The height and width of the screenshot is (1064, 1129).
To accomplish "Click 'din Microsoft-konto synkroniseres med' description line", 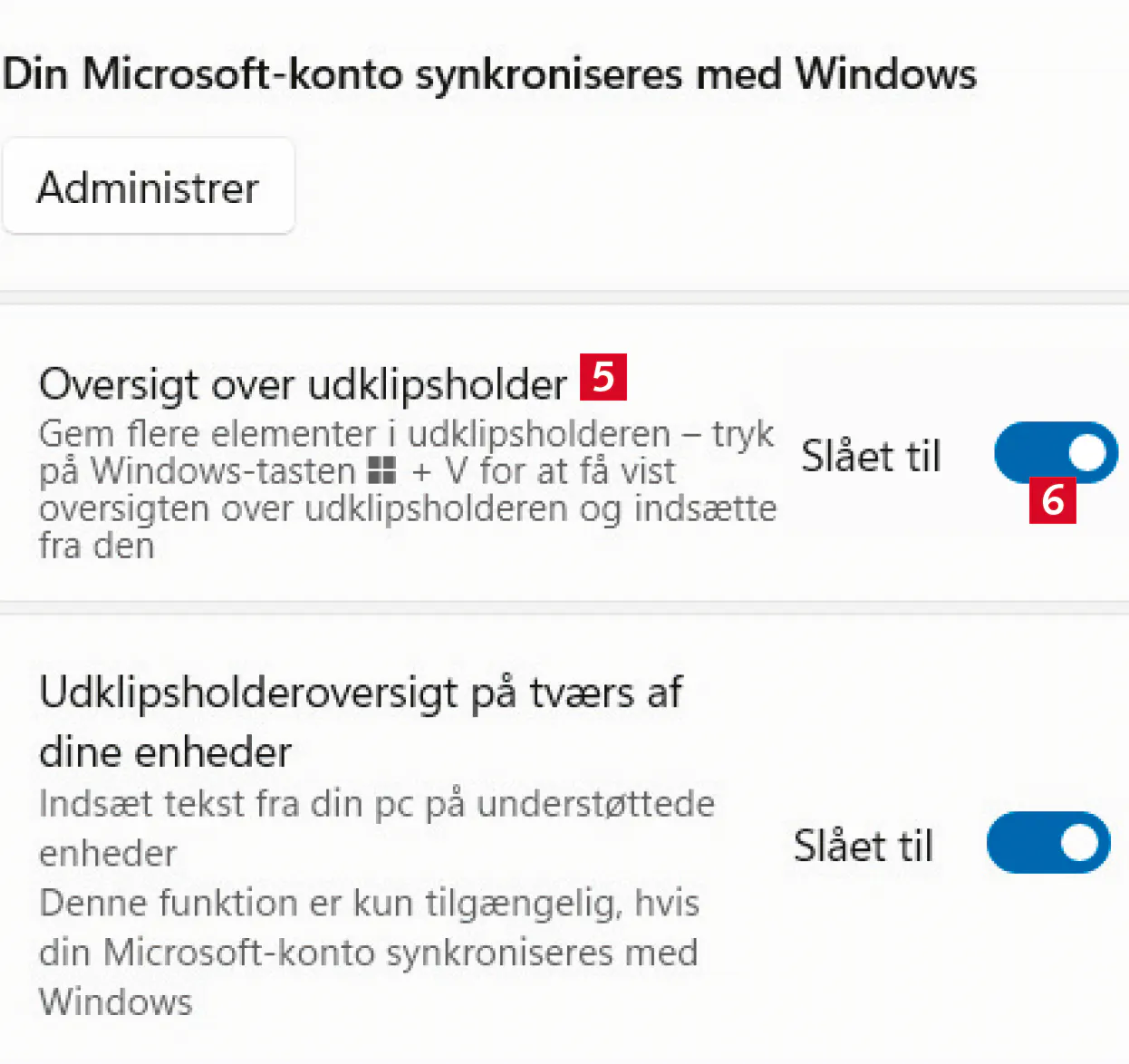I will pyautogui.click(x=368, y=953).
